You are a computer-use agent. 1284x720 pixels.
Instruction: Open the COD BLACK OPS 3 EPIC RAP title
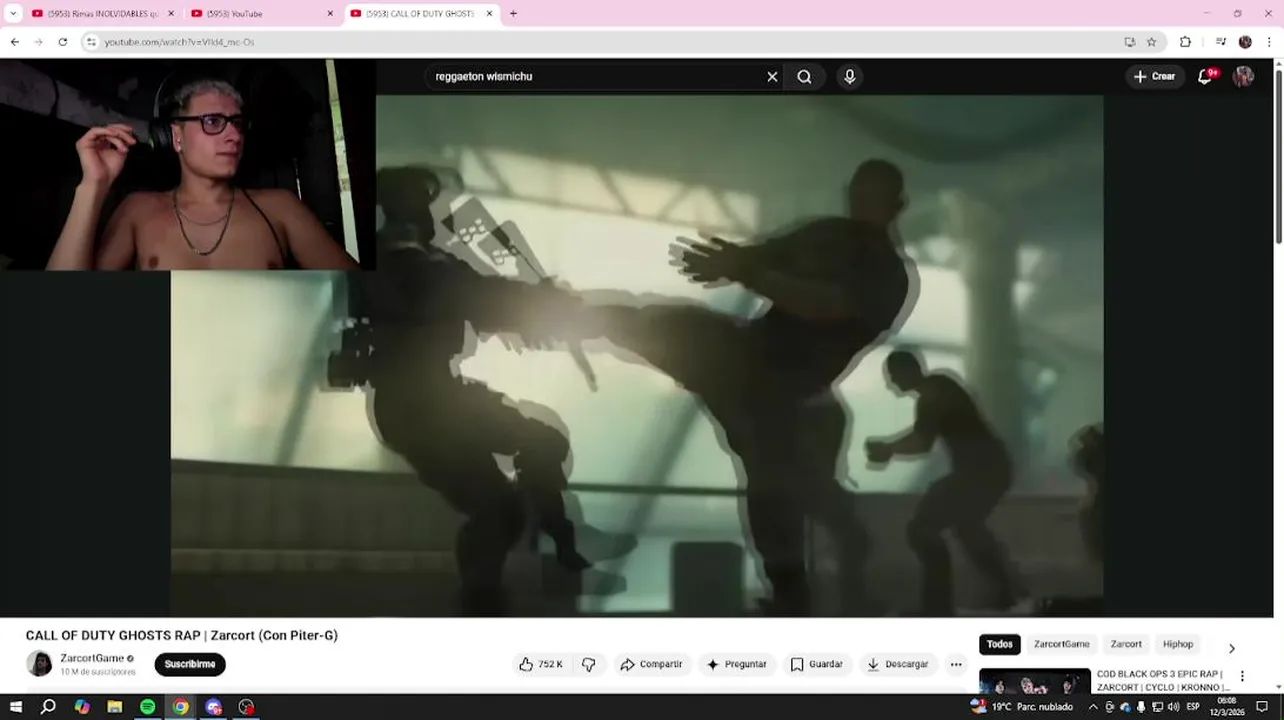(x=1164, y=680)
